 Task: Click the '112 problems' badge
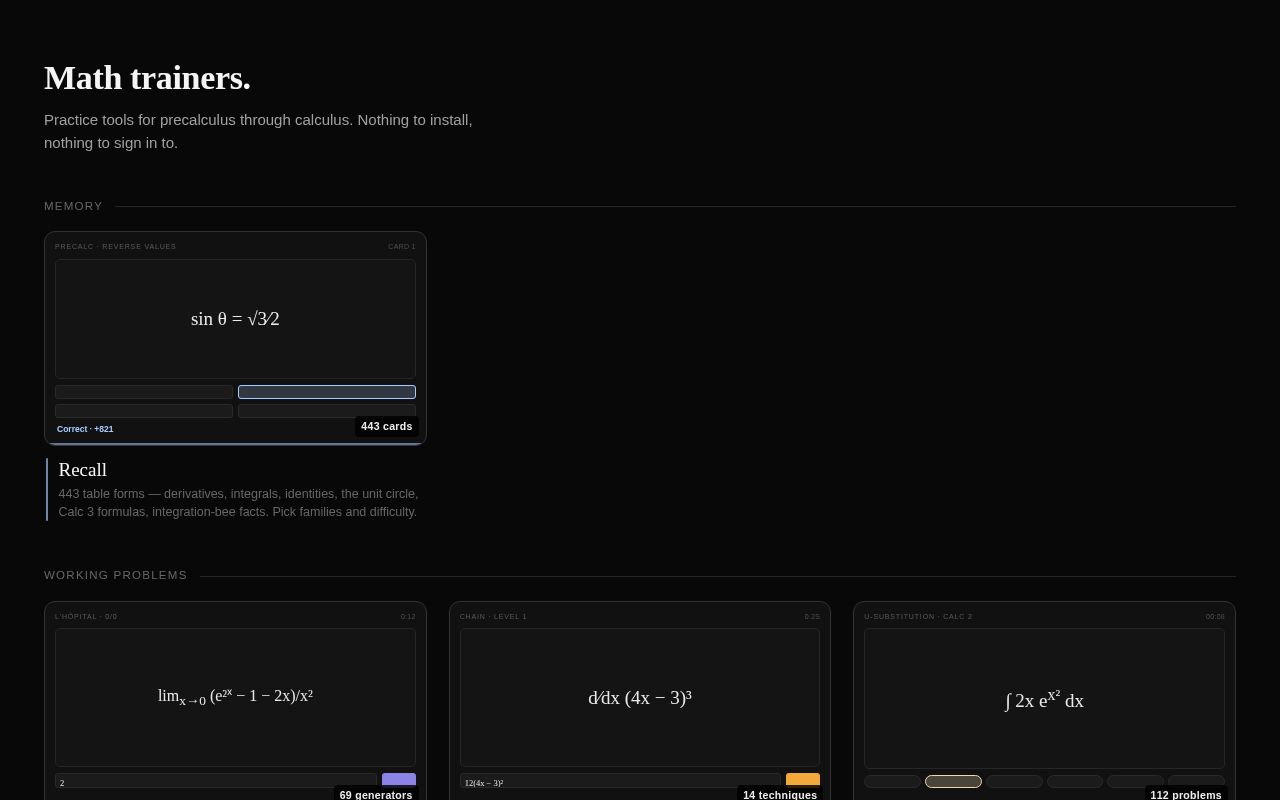[1186, 794]
